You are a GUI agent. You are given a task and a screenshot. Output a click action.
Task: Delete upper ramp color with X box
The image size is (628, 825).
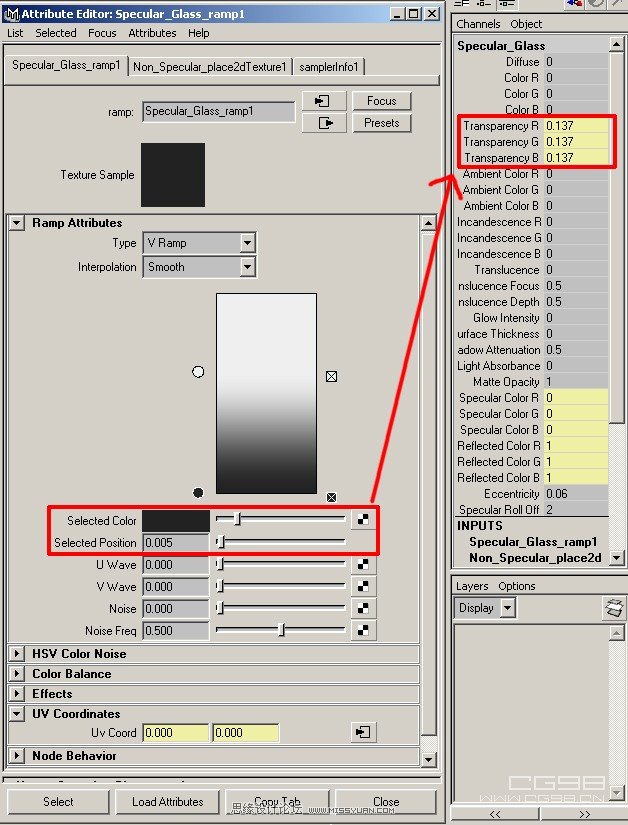tap(332, 376)
